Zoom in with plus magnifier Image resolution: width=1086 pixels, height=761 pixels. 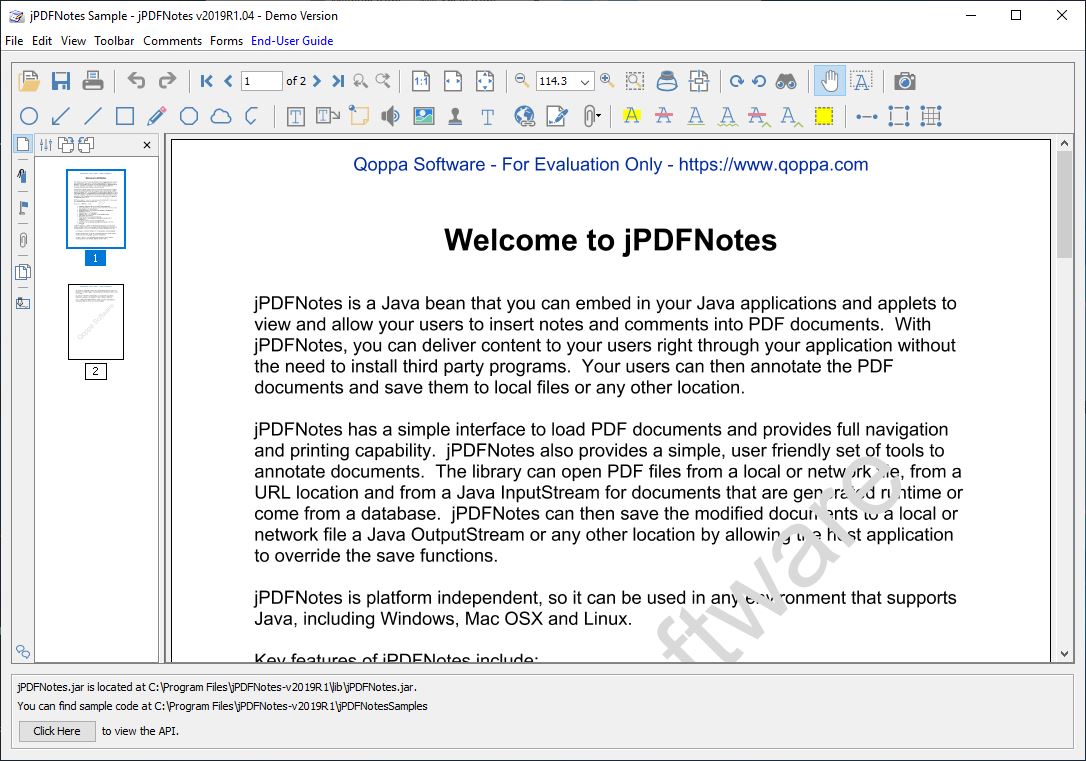point(607,80)
